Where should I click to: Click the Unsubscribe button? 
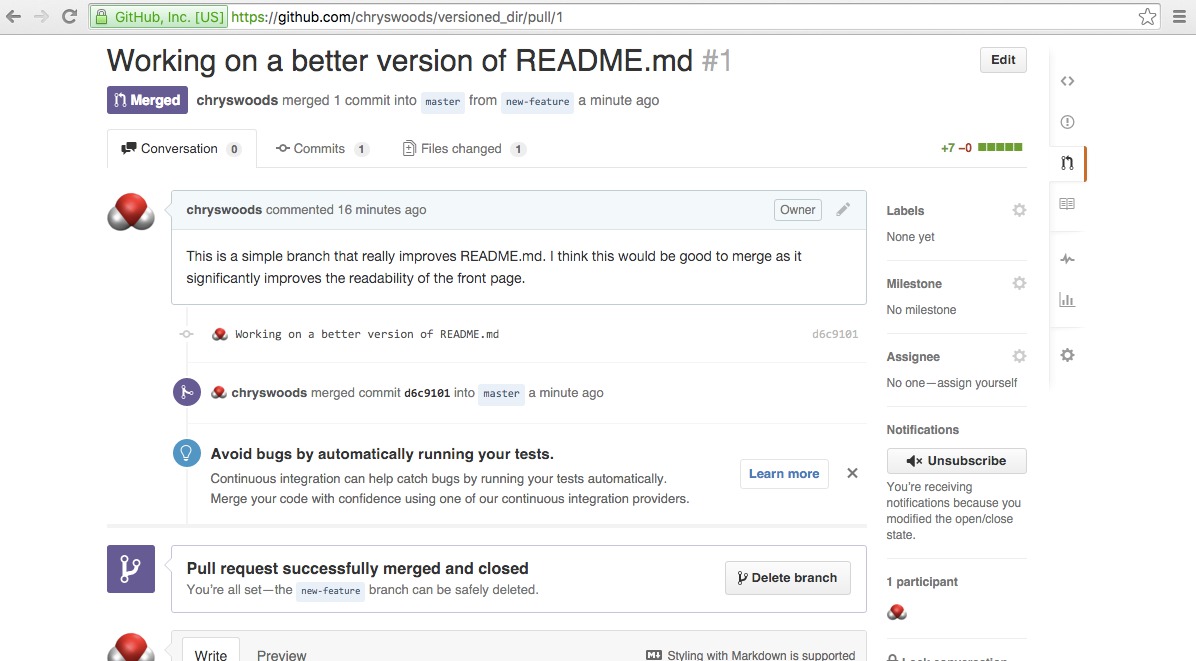coord(956,460)
